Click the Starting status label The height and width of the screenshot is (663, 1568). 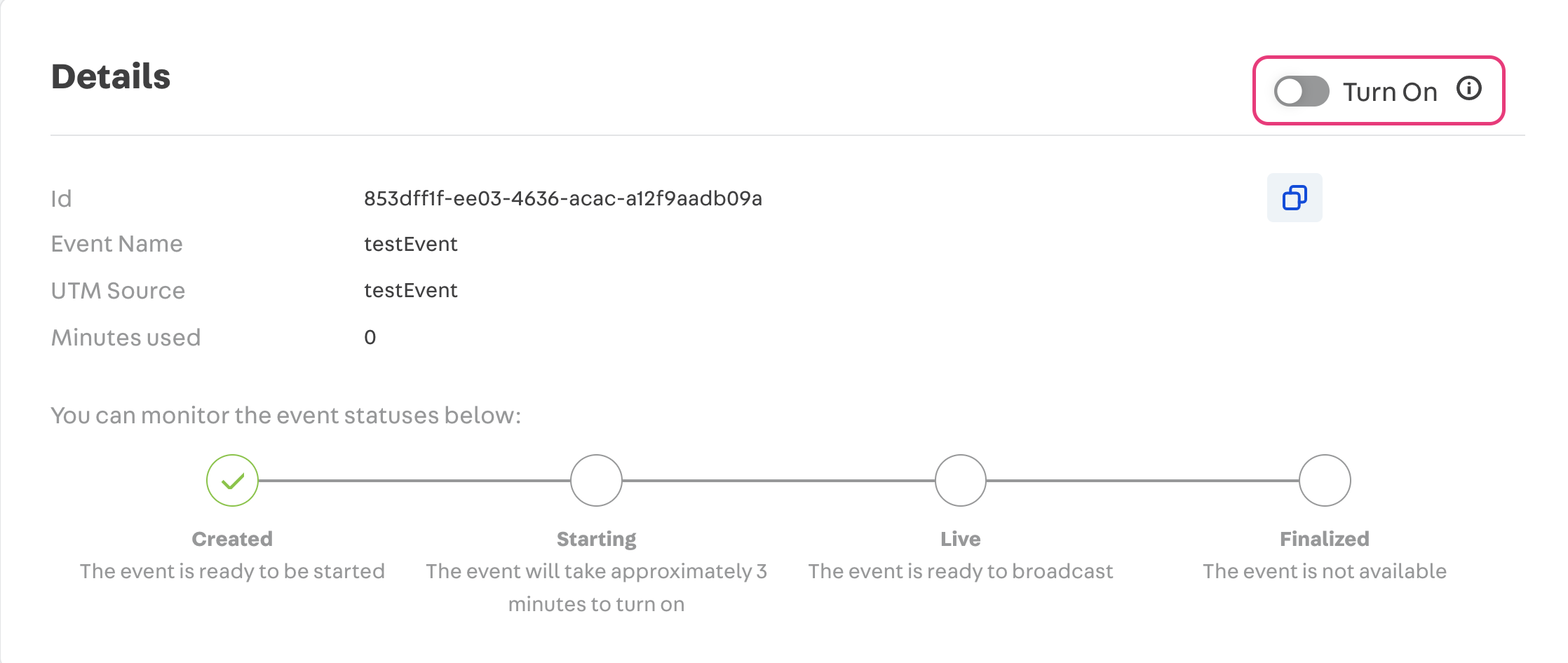tap(596, 539)
